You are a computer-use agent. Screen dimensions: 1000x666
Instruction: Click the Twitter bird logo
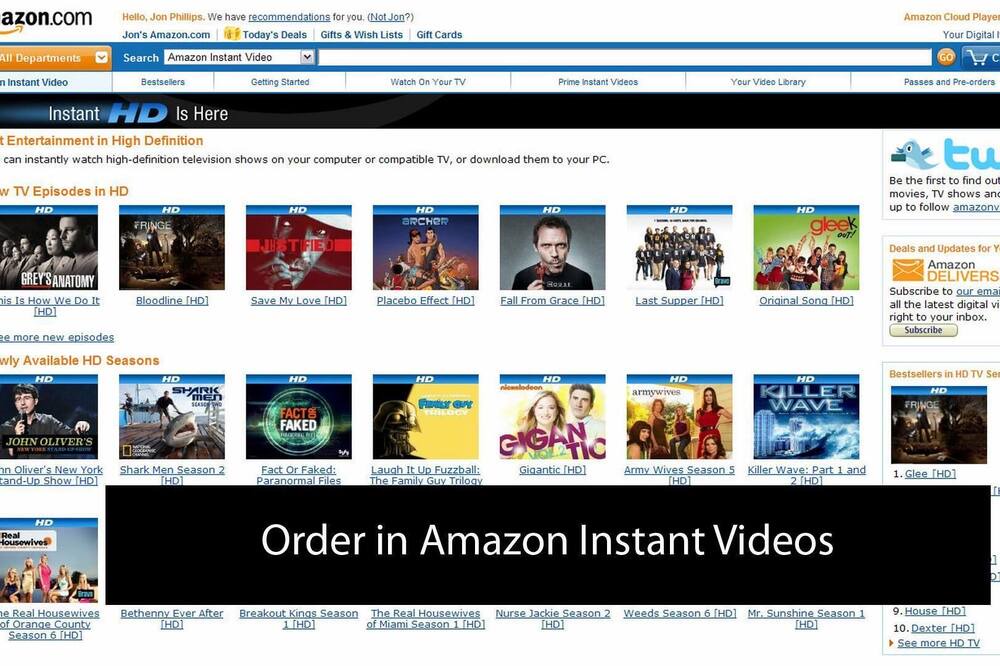click(913, 154)
